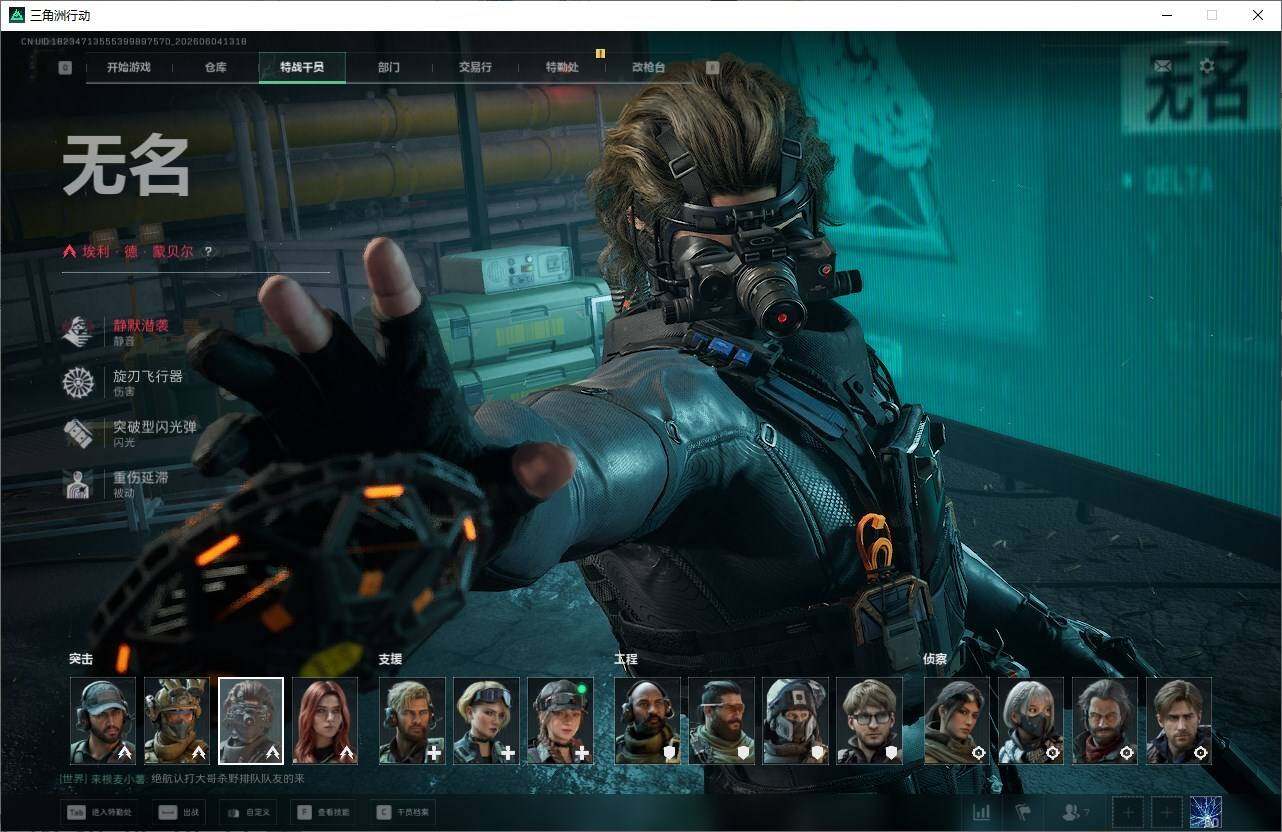Click the 突破型闪光弹 skill icon
Screen dimensions: 1282x832
(x=78, y=433)
